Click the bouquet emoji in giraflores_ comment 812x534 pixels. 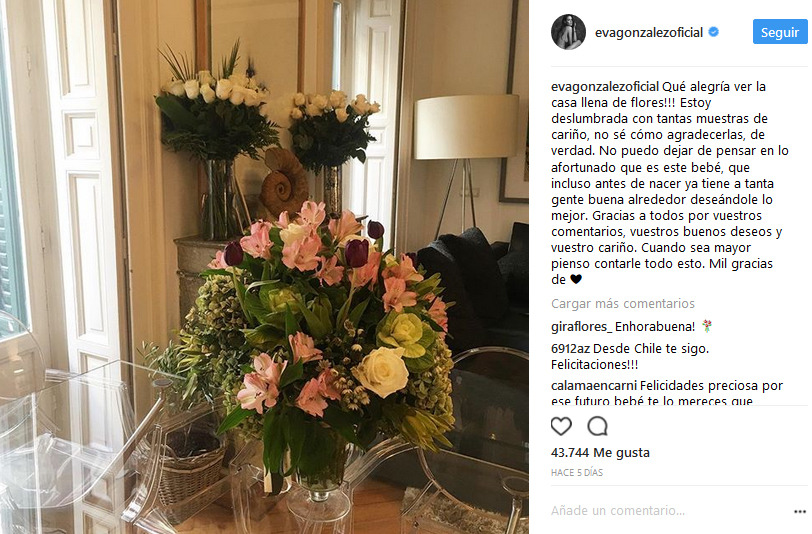707,326
